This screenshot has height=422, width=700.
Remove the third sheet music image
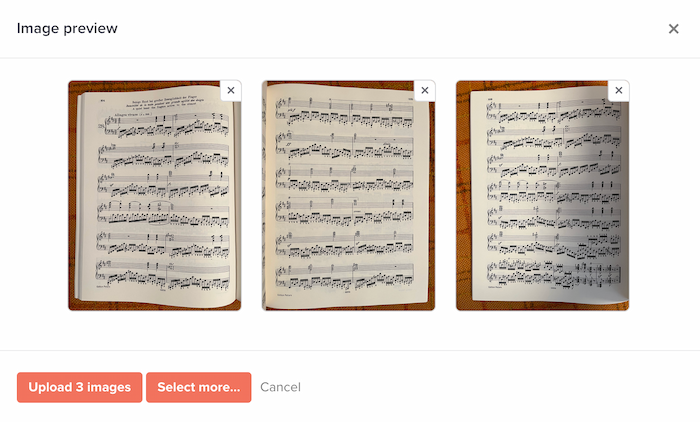(x=618, y=91)
